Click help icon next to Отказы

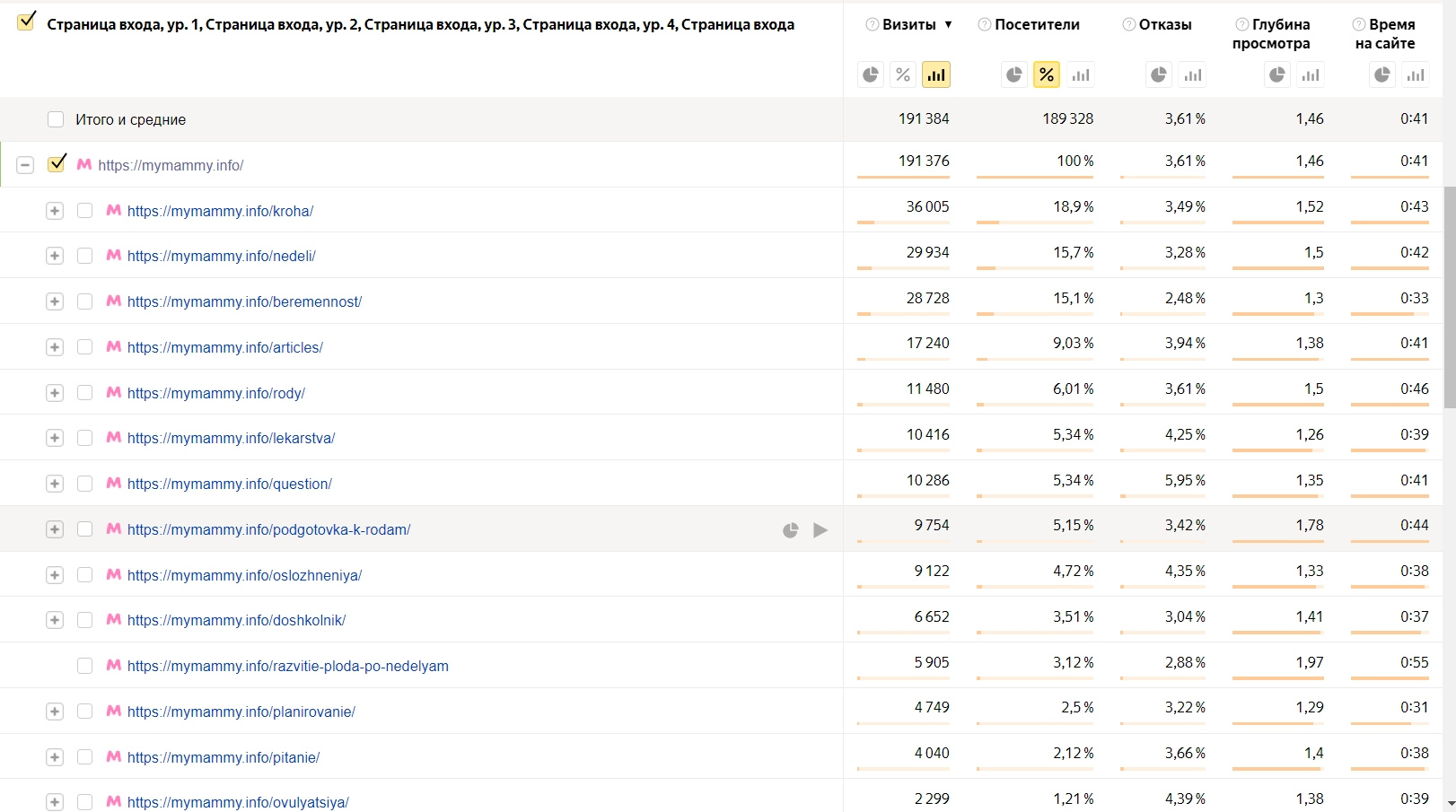1128,25
